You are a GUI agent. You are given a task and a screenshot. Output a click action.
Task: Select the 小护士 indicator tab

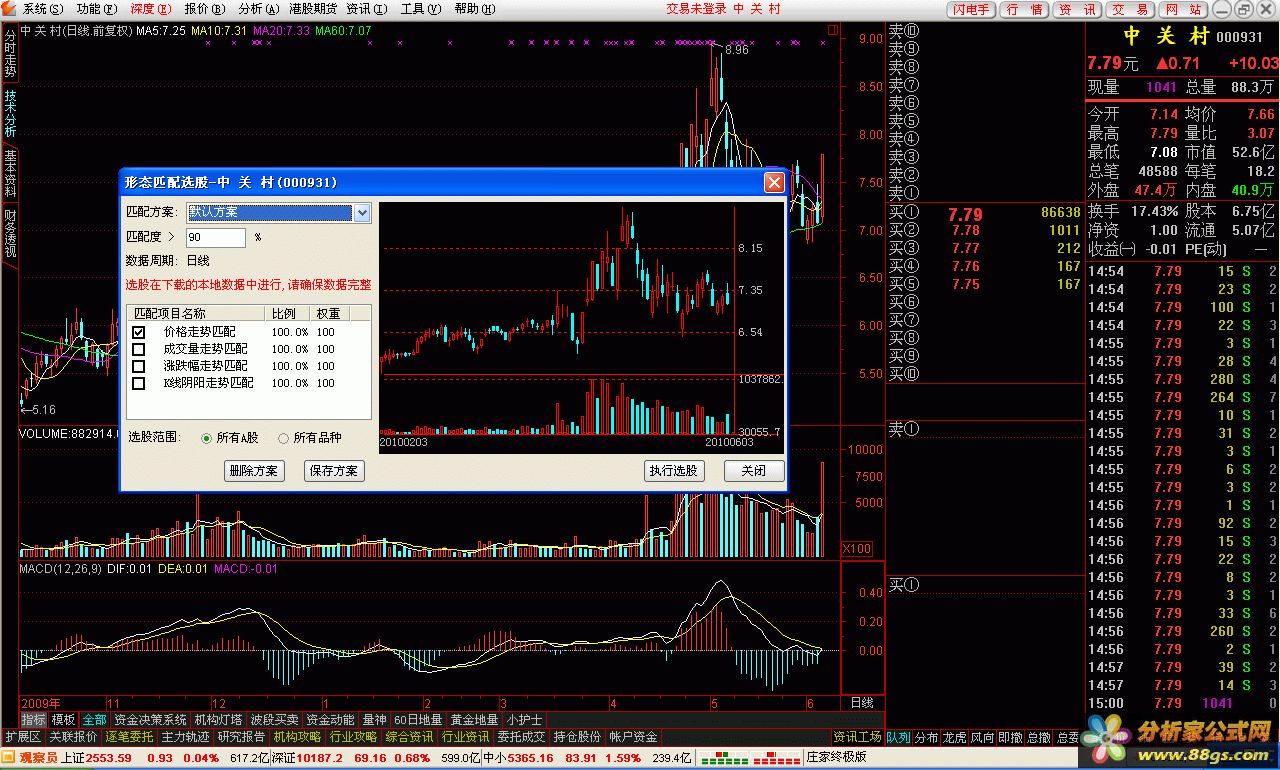tap(524, 720)
